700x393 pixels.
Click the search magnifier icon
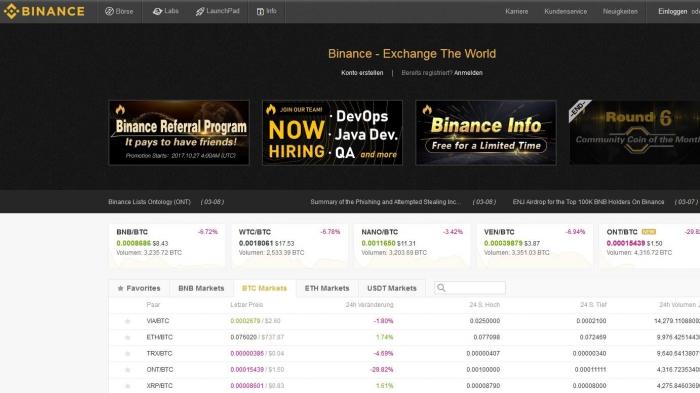tap(441, 288)
